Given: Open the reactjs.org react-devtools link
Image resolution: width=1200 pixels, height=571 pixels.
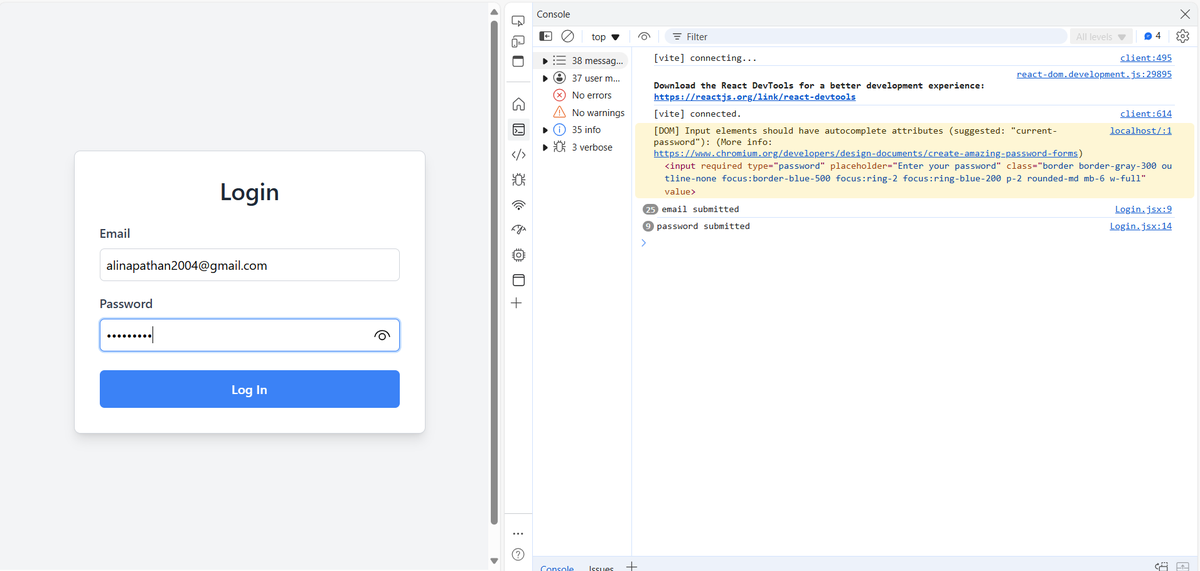Looking at the screenshot, I should click(755, 97).
